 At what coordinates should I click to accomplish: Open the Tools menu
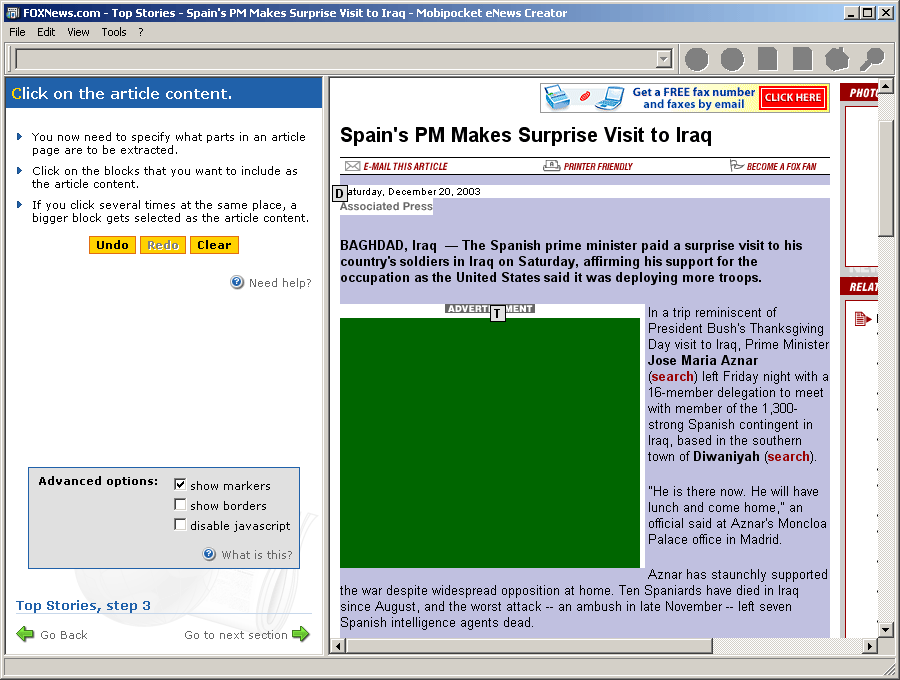(114, 32)
